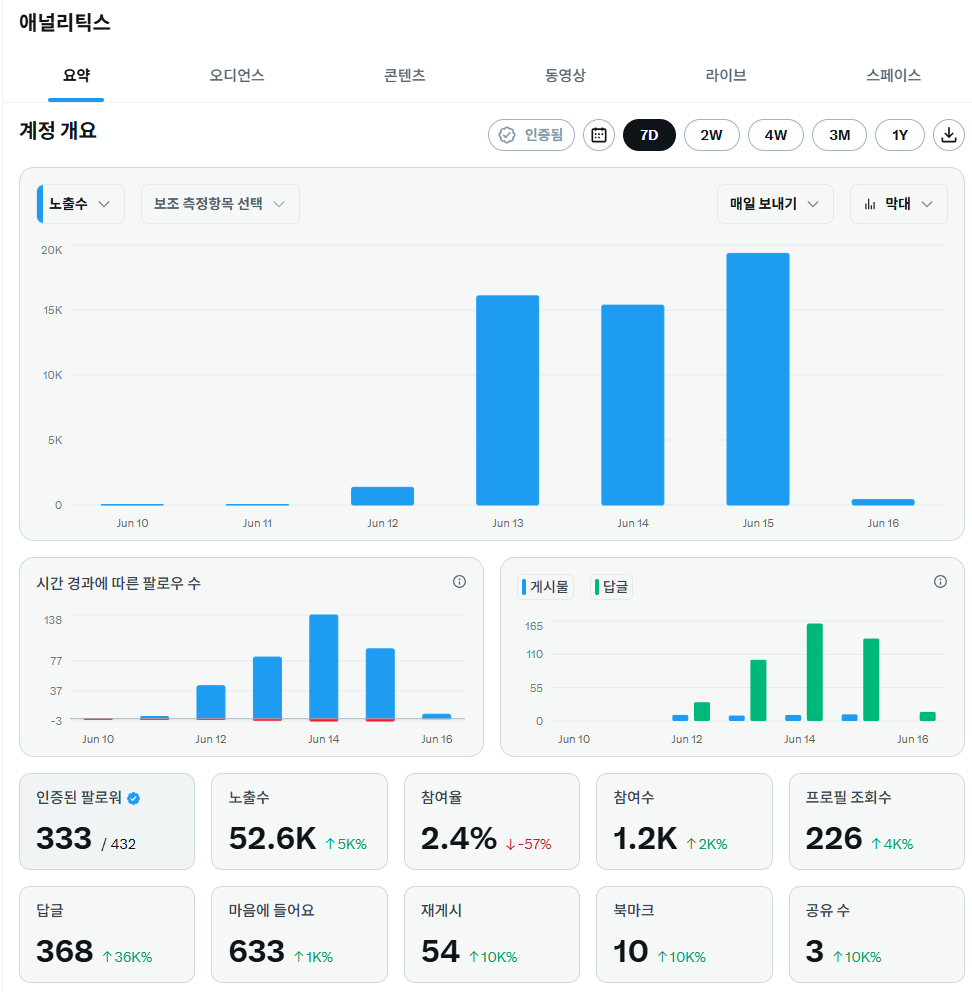This screenshot has width=972, height=992.
Task: Select the 2W time range
Action: click(x=712, y=135)
